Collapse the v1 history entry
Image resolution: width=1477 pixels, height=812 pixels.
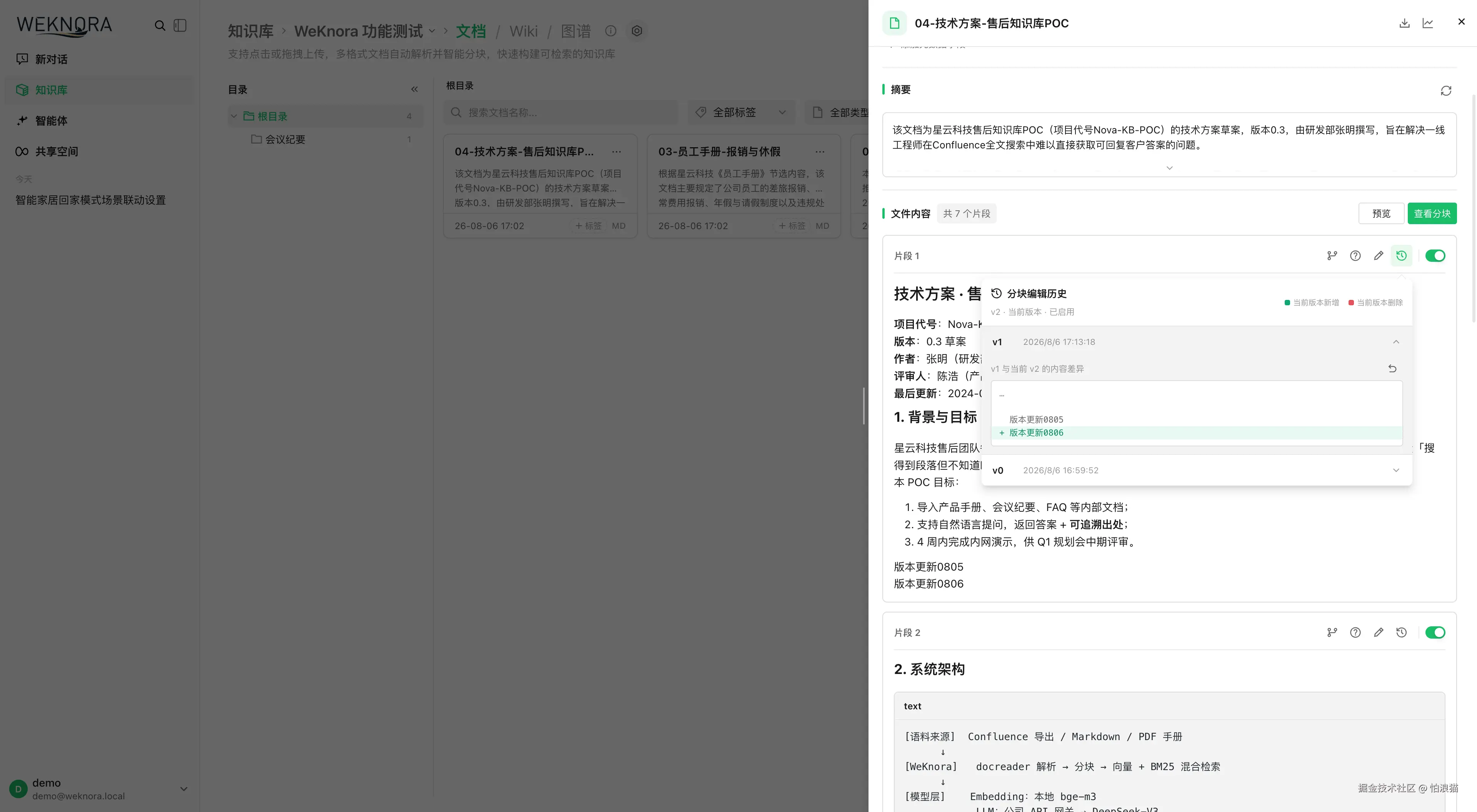(1395, 342)
